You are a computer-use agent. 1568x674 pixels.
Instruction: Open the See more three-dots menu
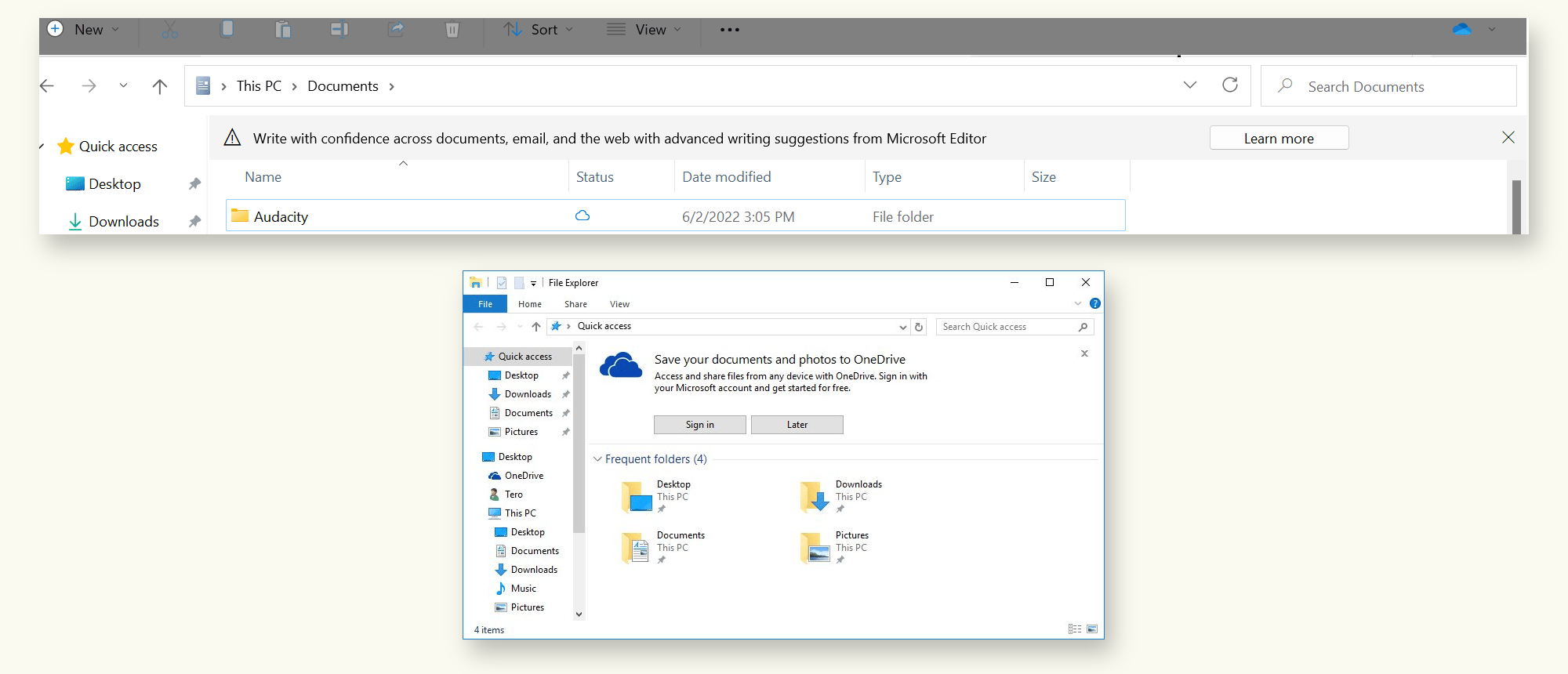coord(730,30)
